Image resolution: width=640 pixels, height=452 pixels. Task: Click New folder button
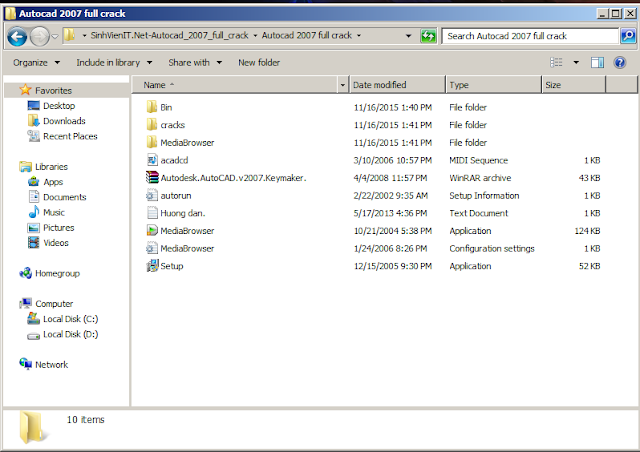pos(259,62)
